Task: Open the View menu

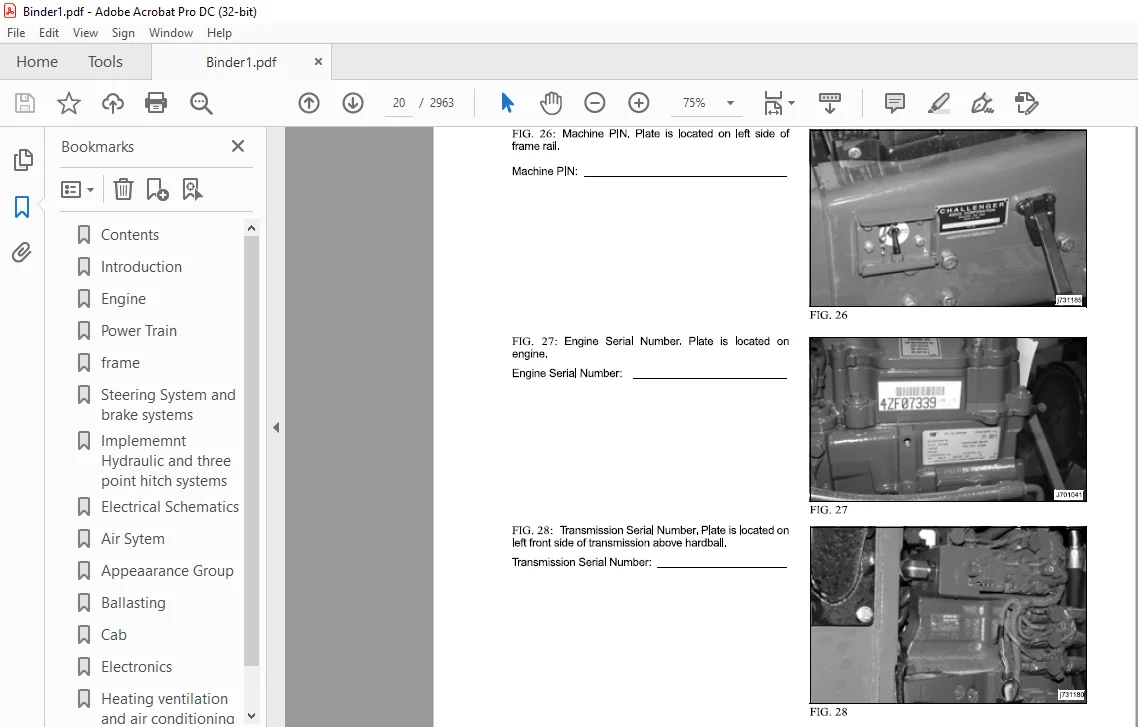Action: (85, 33)
